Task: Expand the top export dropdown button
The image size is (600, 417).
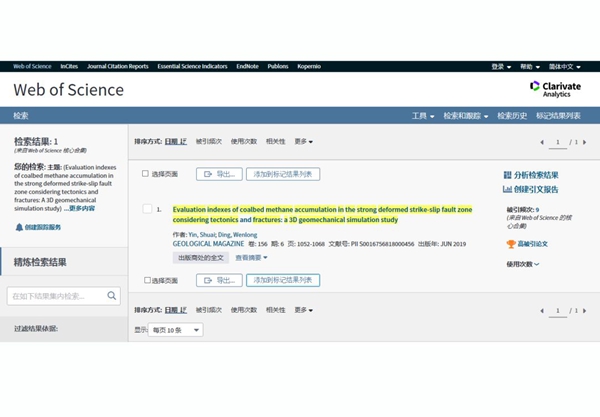Action: (x=215, y=174)
